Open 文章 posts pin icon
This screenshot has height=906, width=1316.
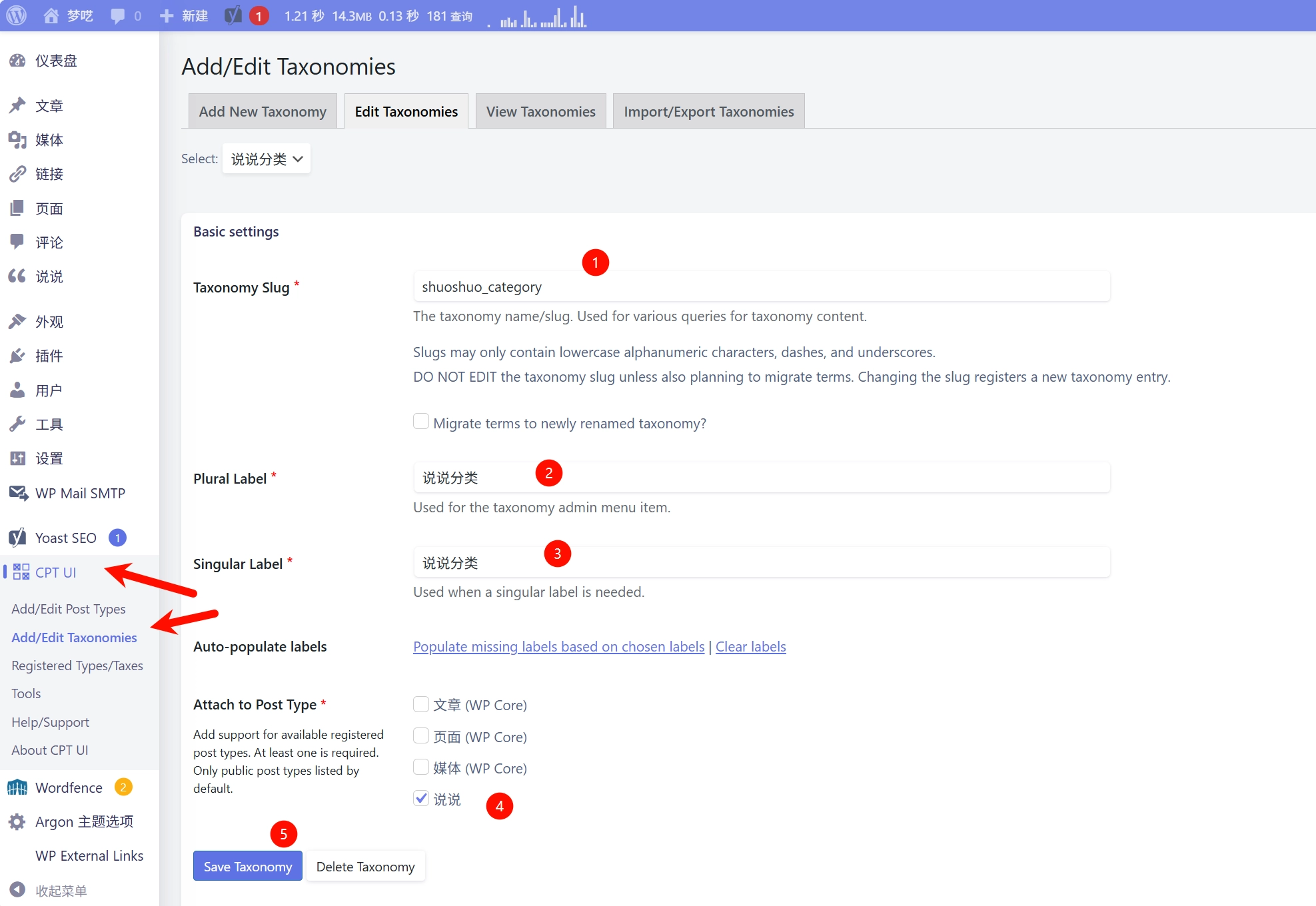tap(17, 105)
